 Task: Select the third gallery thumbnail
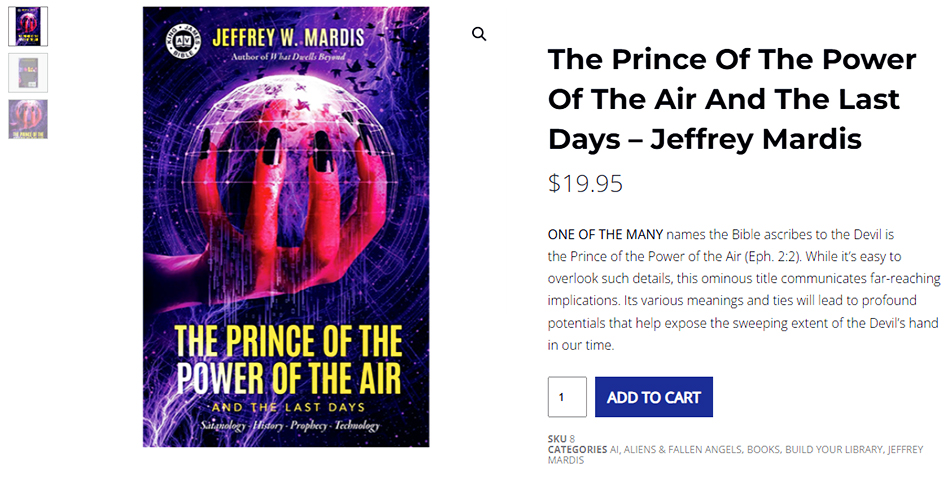pyautogui.click(x=28, y=119)
